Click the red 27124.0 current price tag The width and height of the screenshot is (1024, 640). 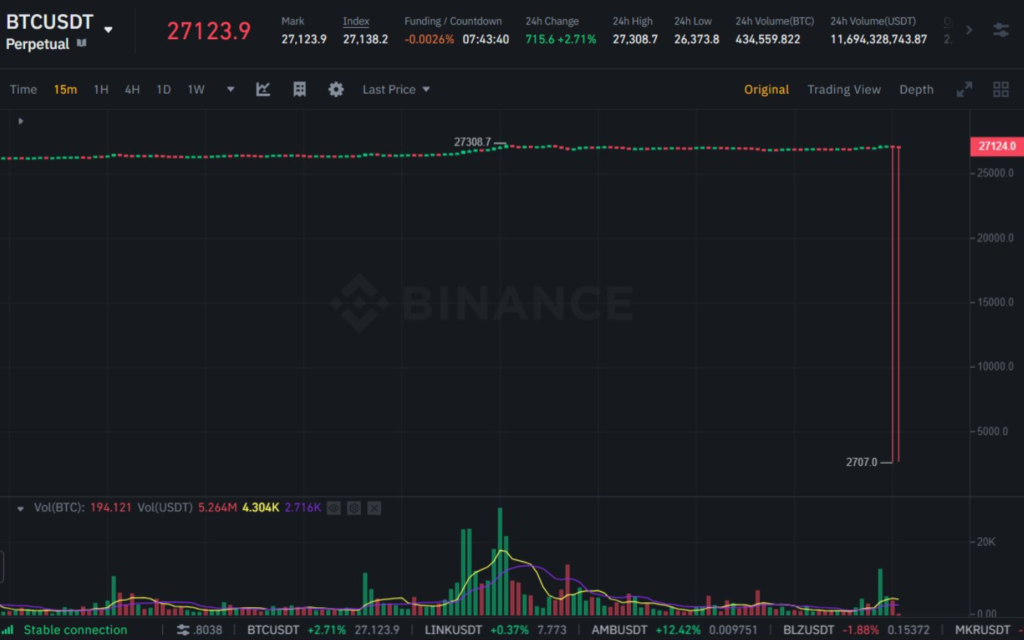[997, 146]
